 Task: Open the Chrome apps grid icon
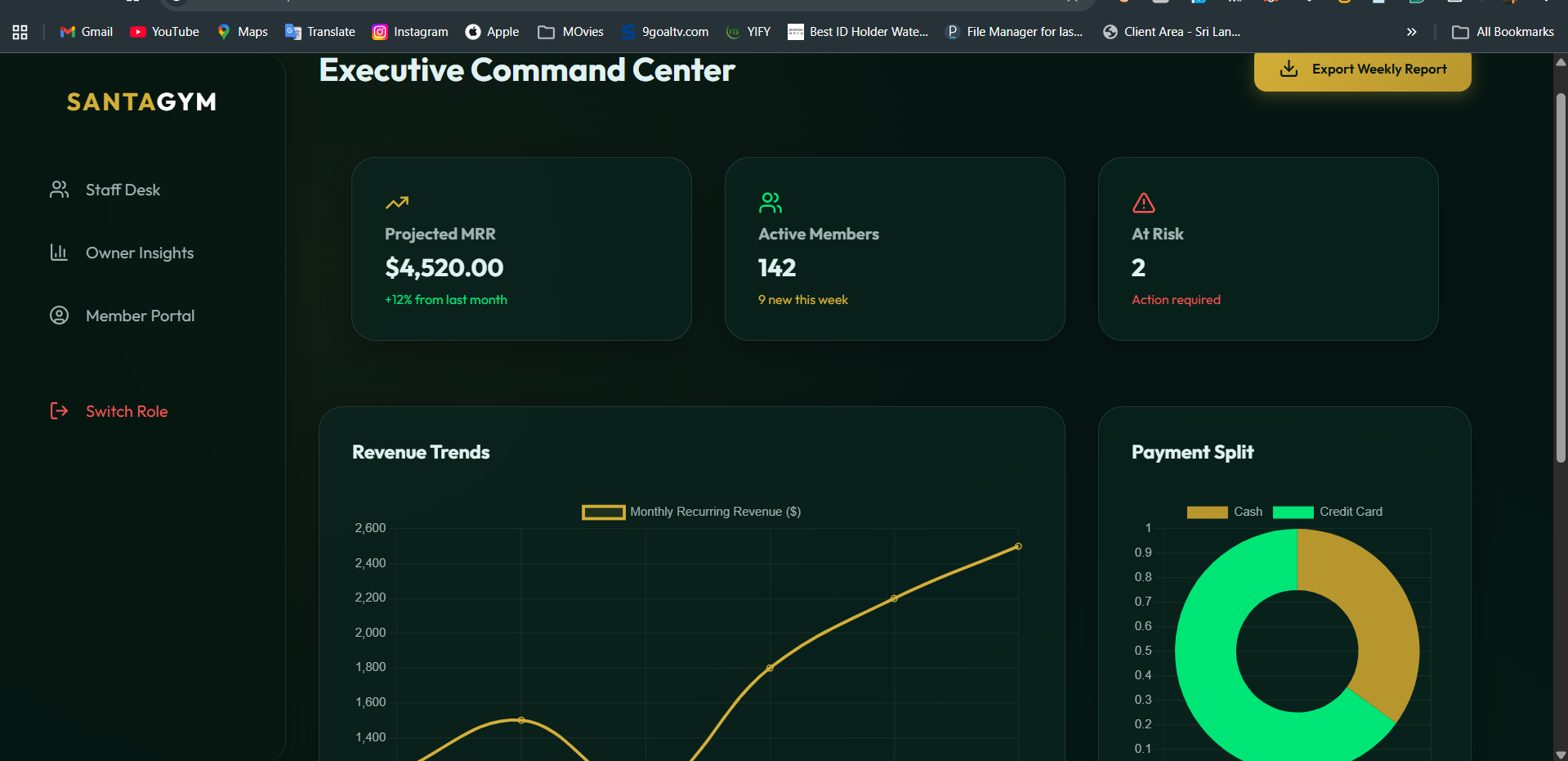(20, 32)
